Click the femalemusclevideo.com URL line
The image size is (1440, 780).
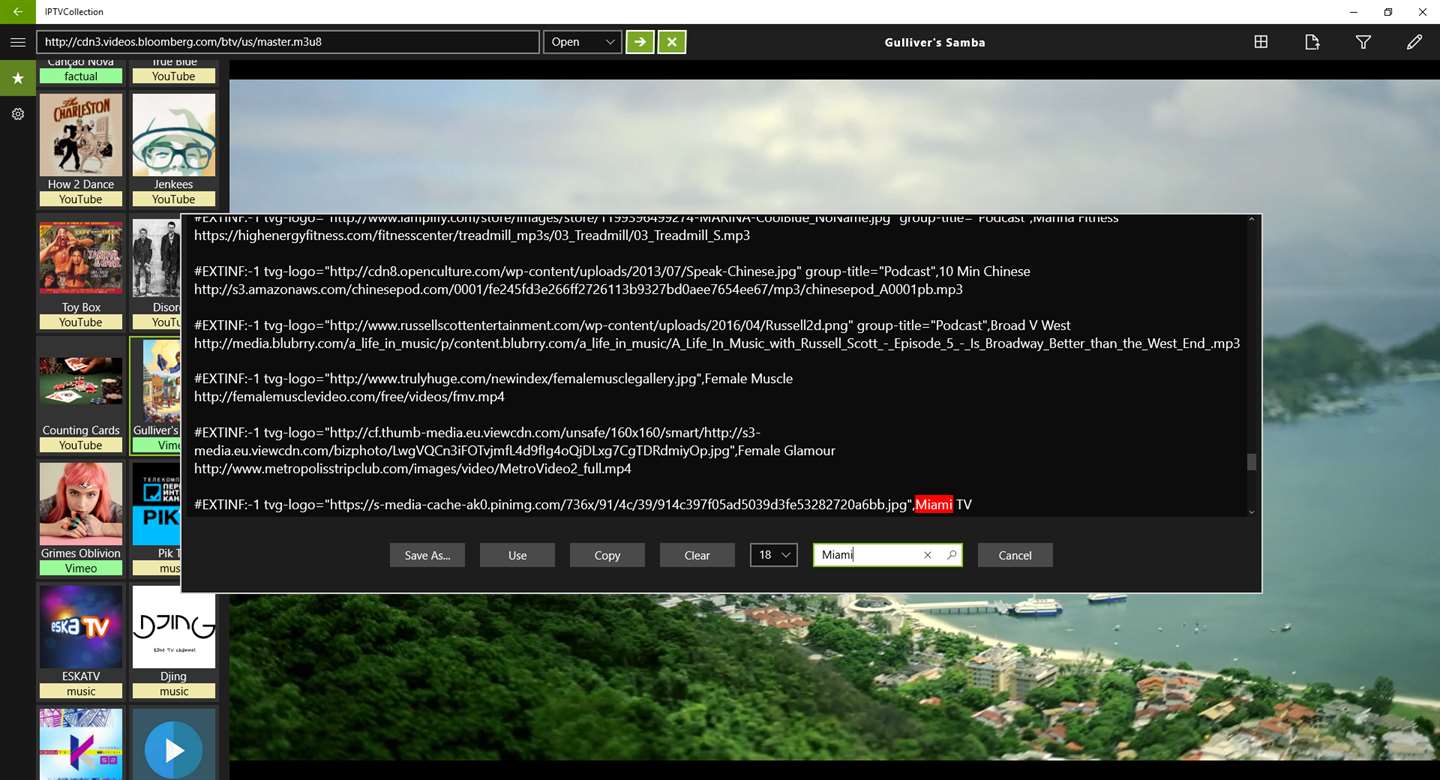coord(349,397)
